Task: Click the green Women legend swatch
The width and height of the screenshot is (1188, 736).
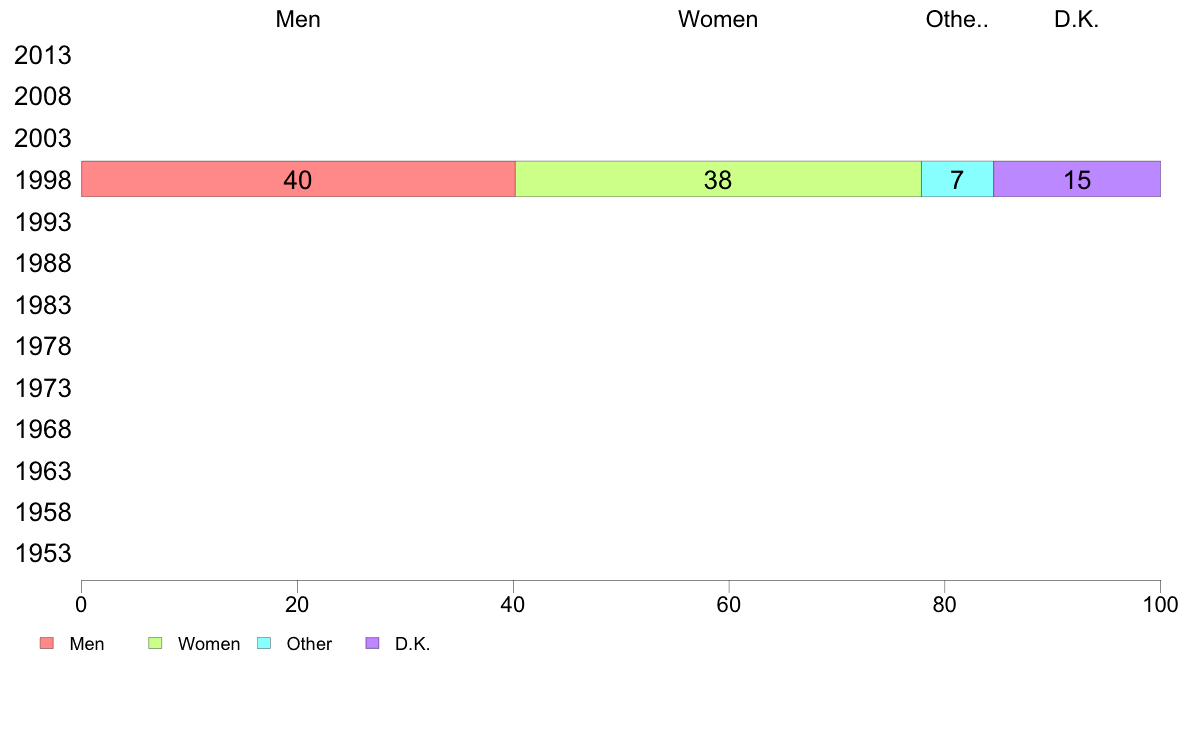Action: [x=155, y=644]
